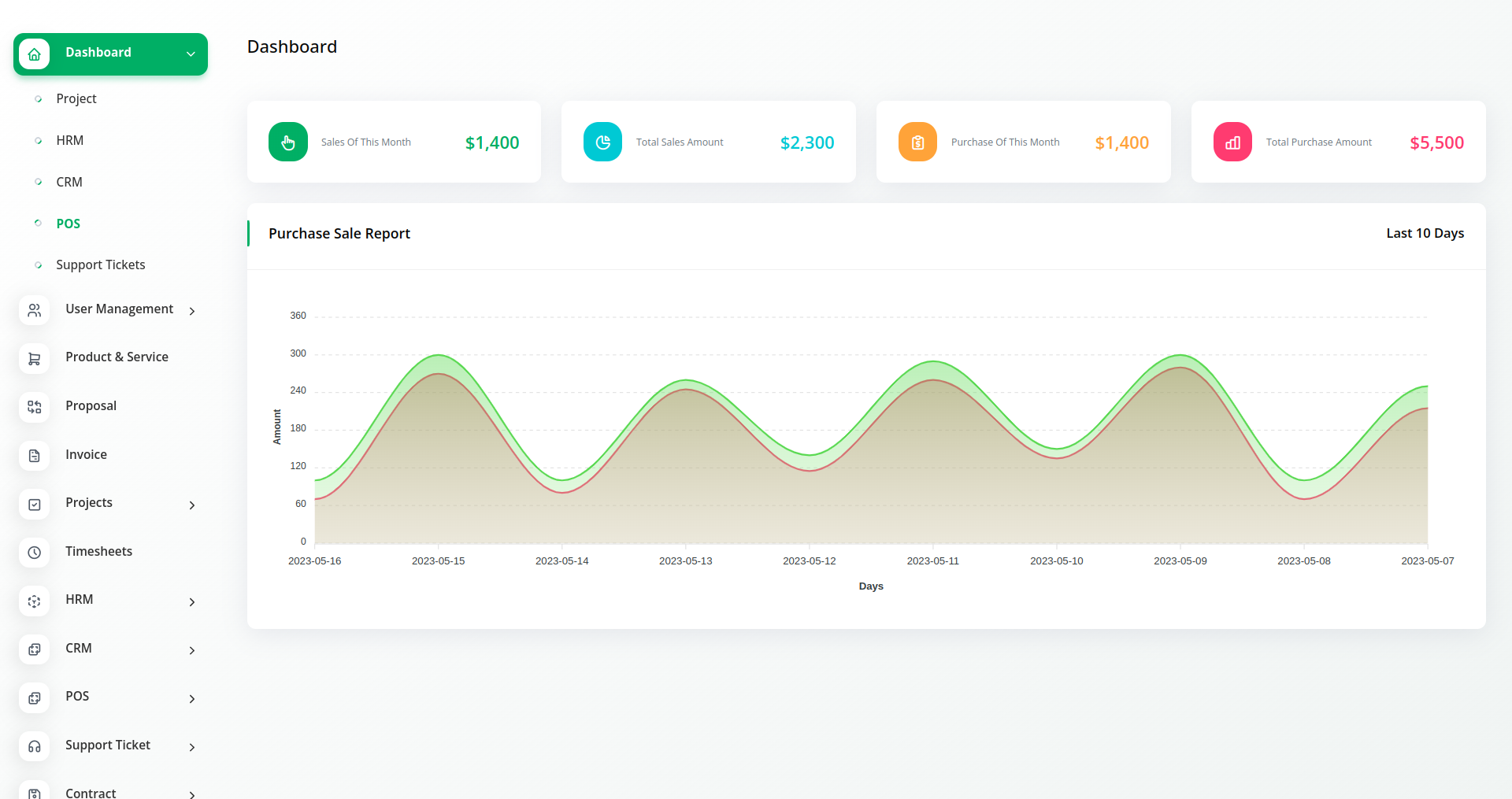Collapse the Dashboard menu chevron
Image resolution: width=1512 pixels, height=799 pixels.
tap(191, 54)
